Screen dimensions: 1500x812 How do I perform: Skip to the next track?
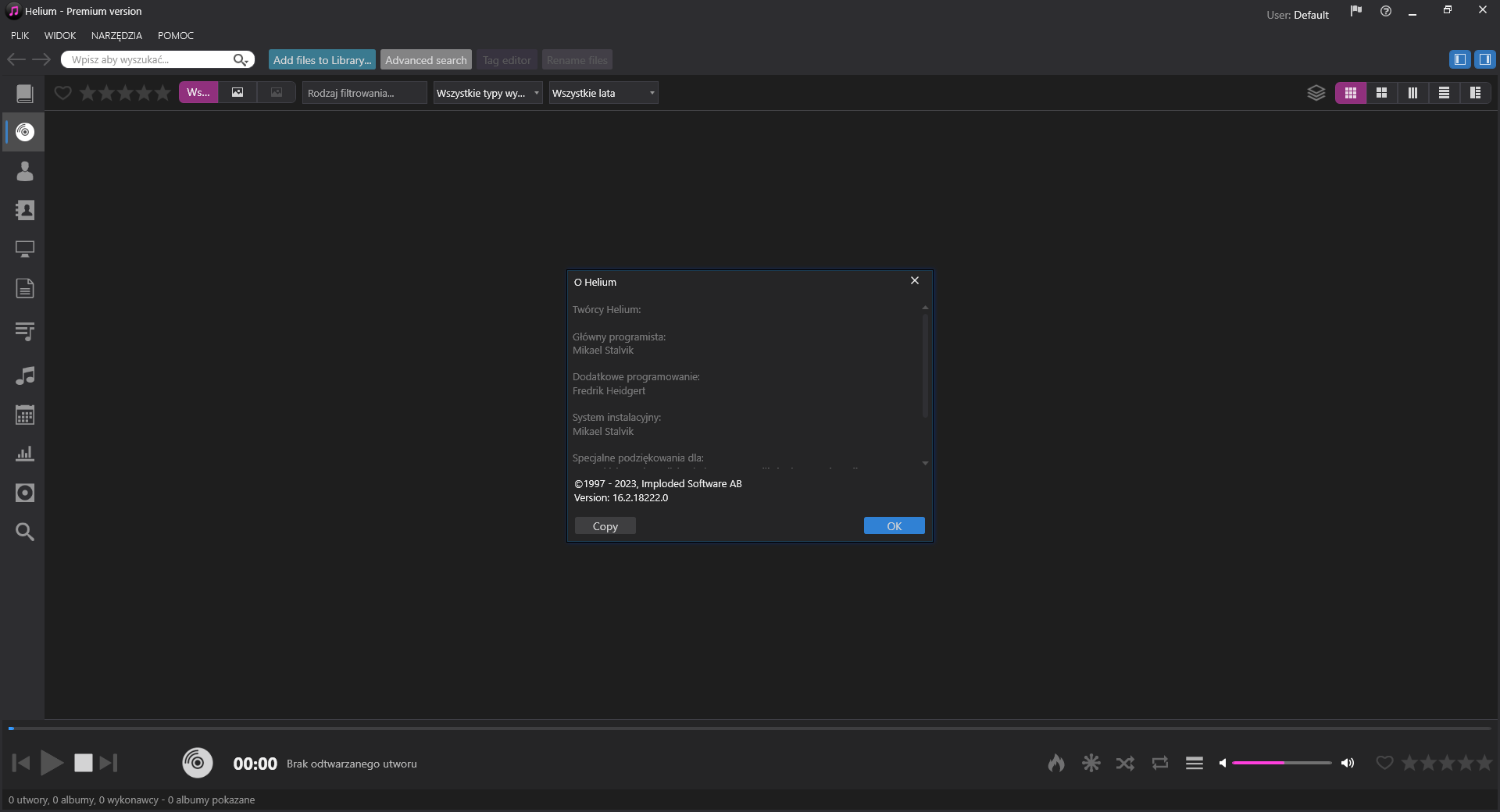(109, 763)
